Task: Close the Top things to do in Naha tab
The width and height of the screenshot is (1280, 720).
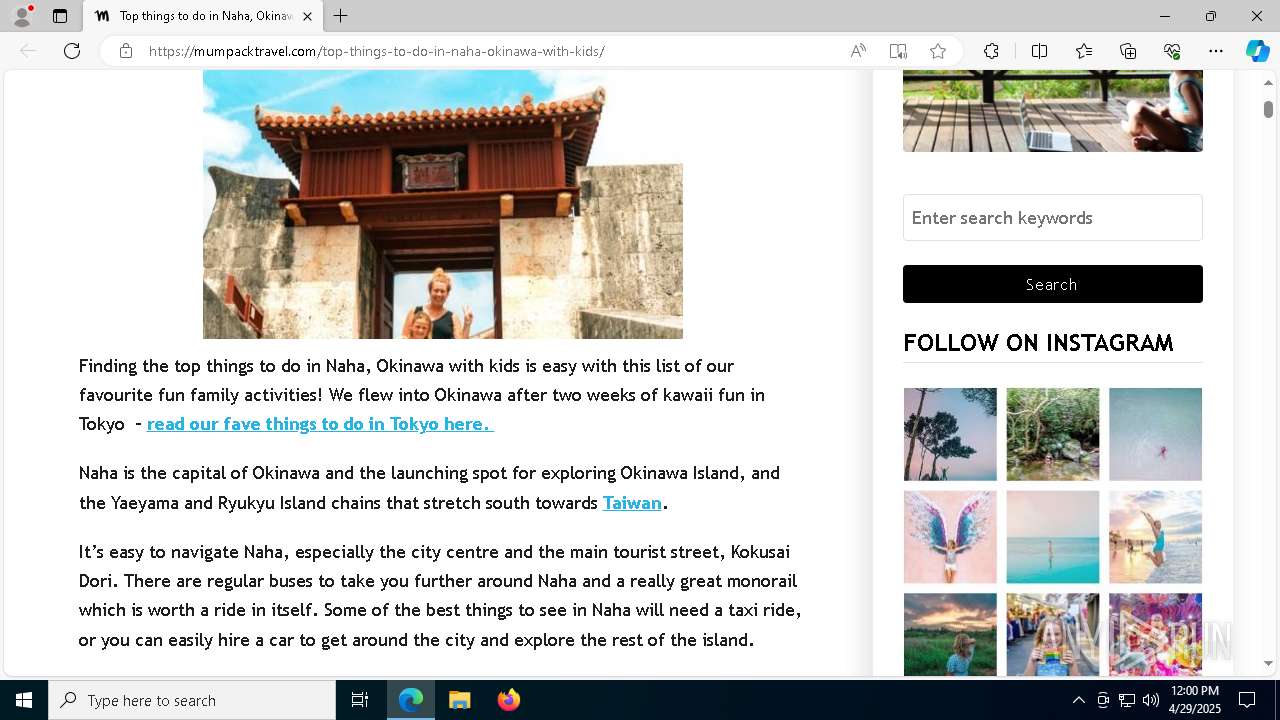Action: (307, 16)
